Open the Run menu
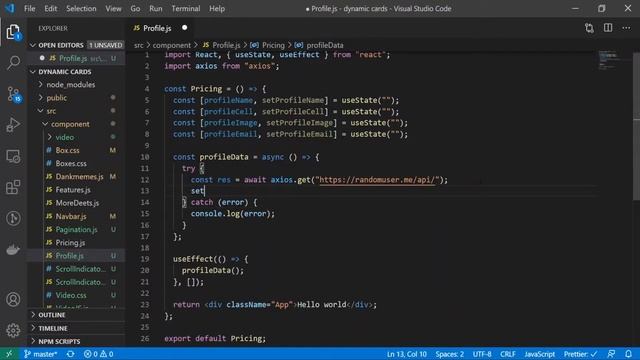Screen dimensions: 640x360 [x=156, y=9]
